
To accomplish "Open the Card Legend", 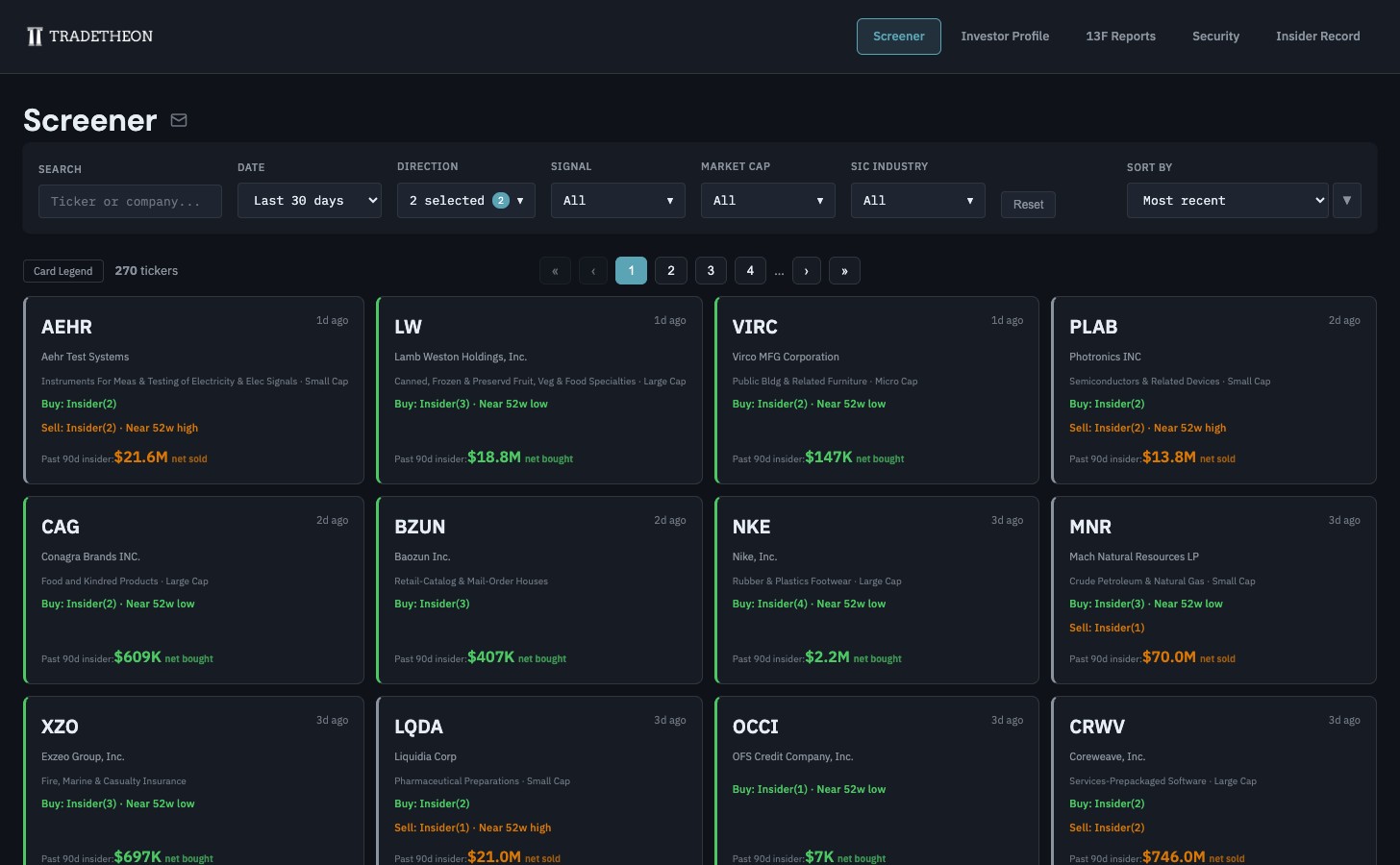I will click(62, 270).
